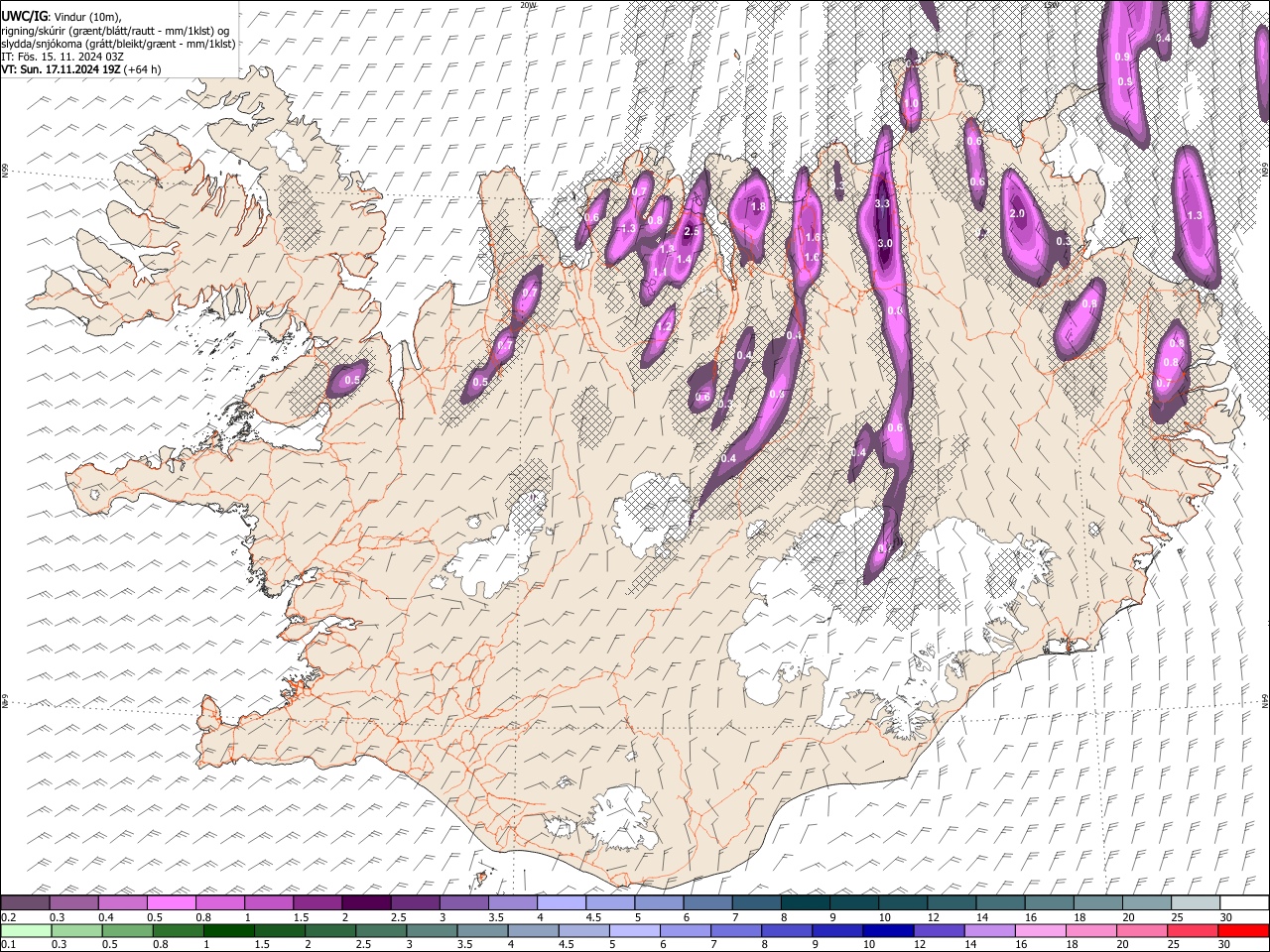This screenshot has height=952, width=1270.
Task: Click the 1.0 snowfall value on map
Action: click(911, 103)
